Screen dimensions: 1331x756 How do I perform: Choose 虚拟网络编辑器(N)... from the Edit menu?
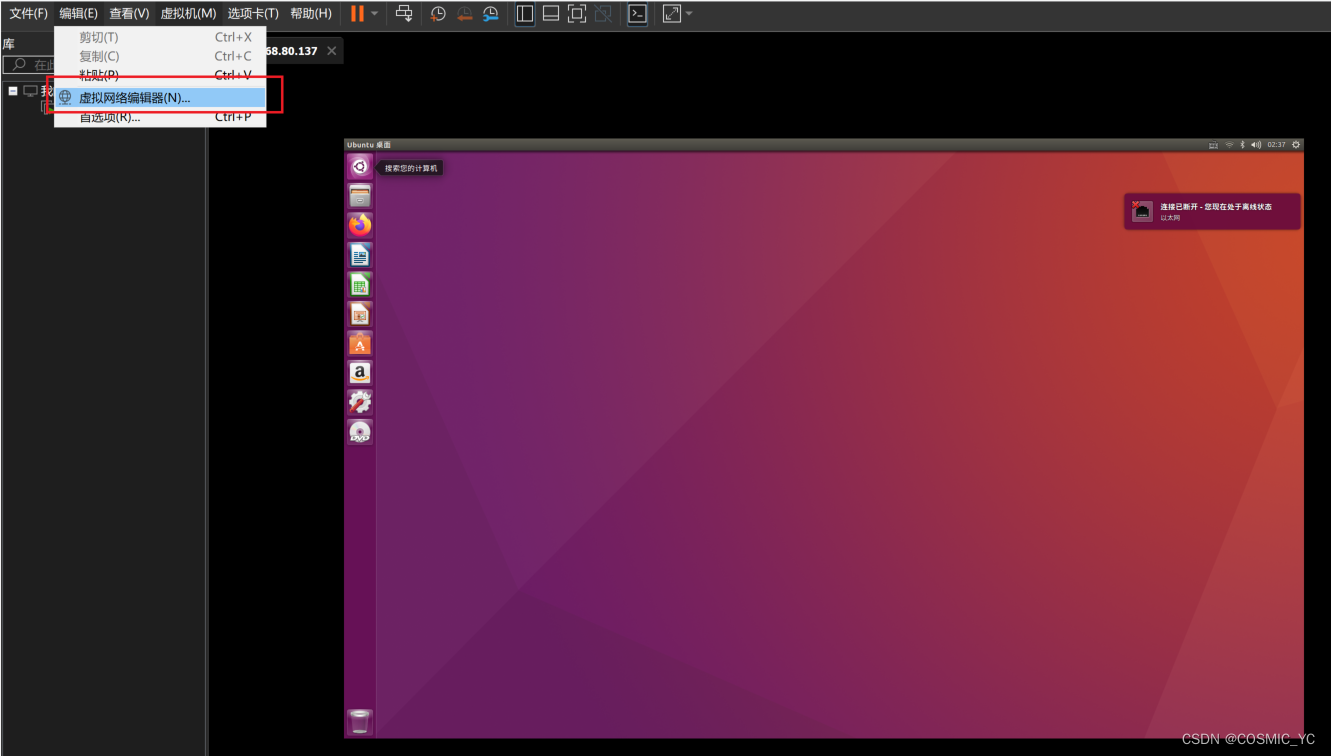point(160,98)
